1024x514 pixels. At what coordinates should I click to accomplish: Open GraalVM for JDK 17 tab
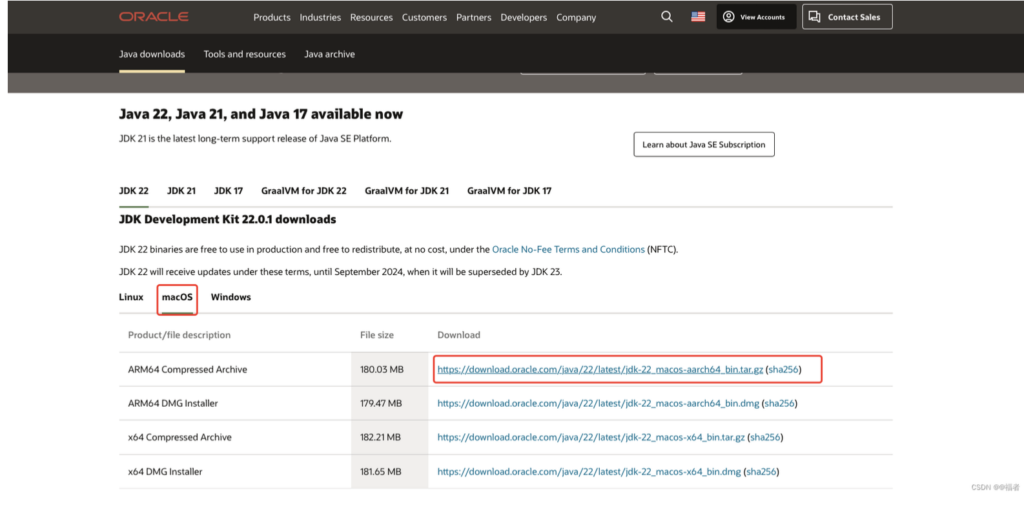coord(509,191)
